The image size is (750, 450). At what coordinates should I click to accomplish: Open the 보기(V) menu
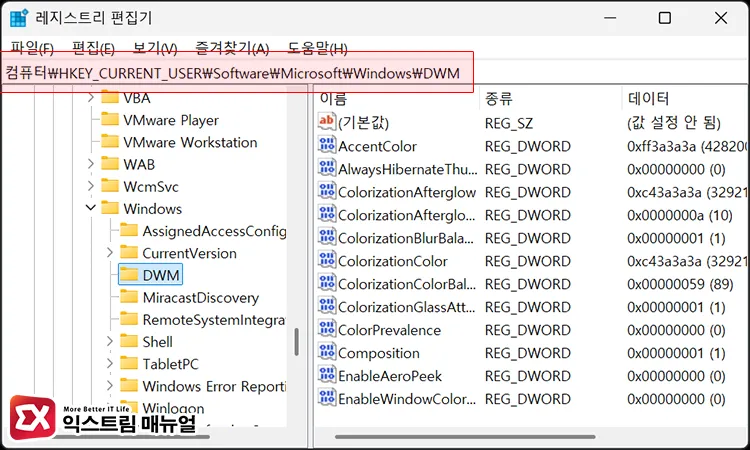coord(155,48)
